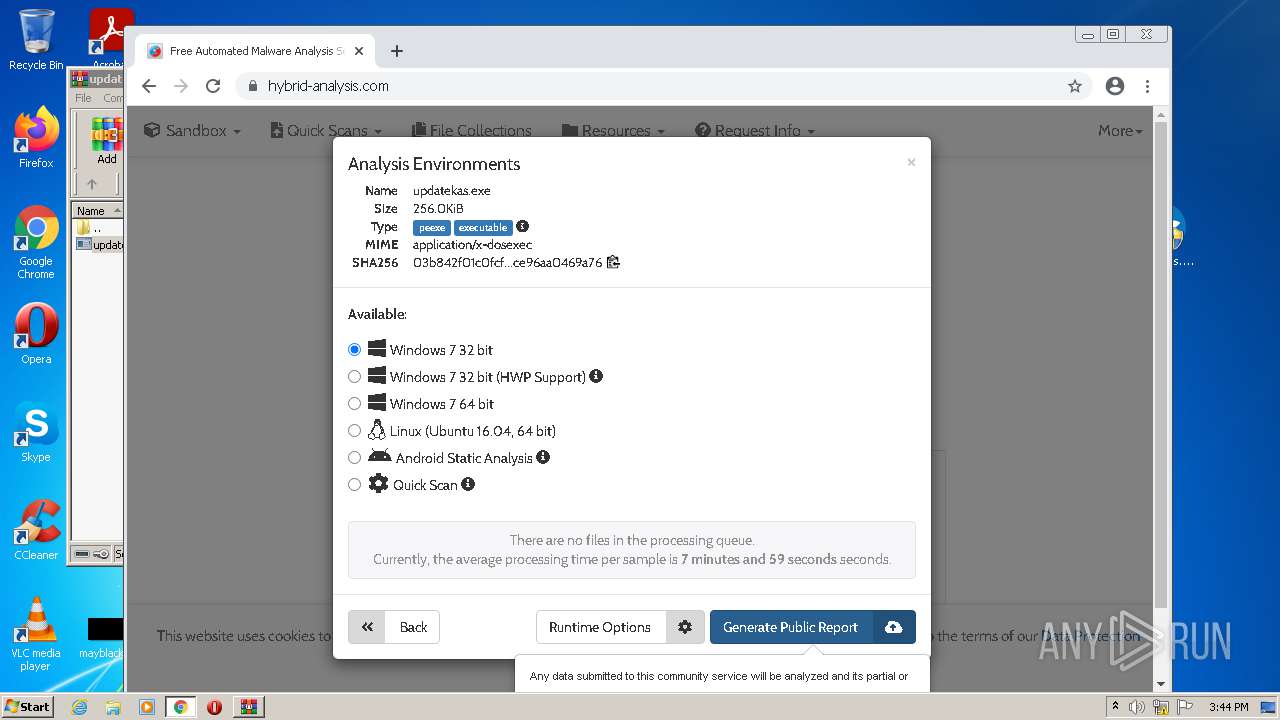
Task: Open Runtime Options
Action: (600, 627)
